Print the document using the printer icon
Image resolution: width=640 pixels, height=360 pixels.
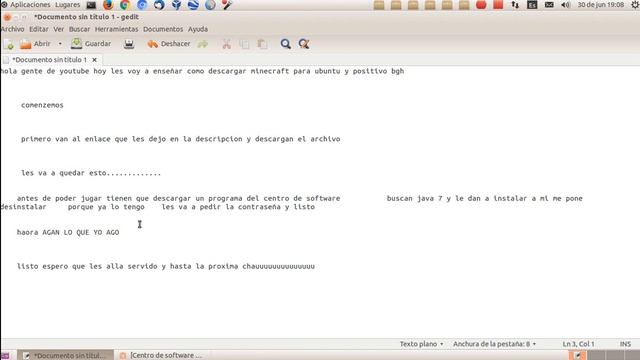pyautogui.click(x=129, y=44)
